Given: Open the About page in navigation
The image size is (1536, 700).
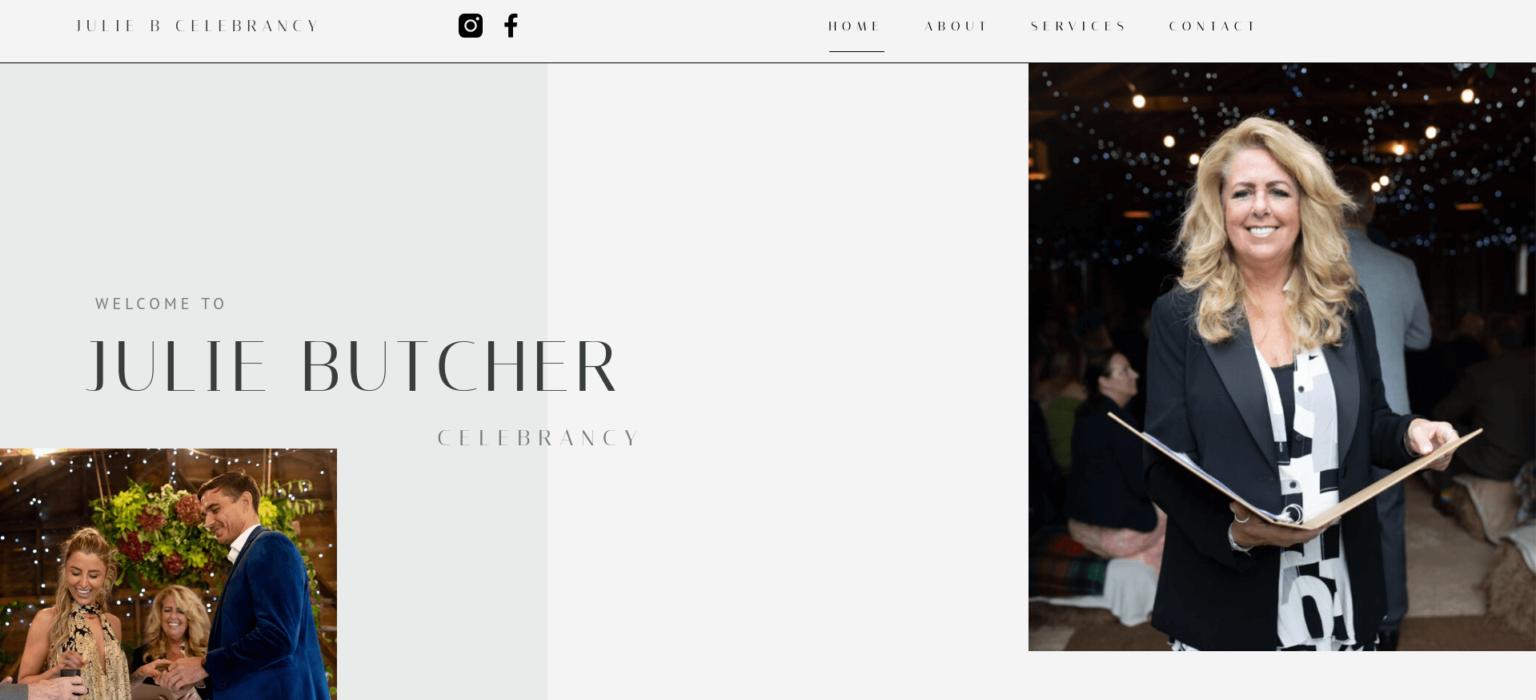Looking at the screenshot, I should pos(956,27).
